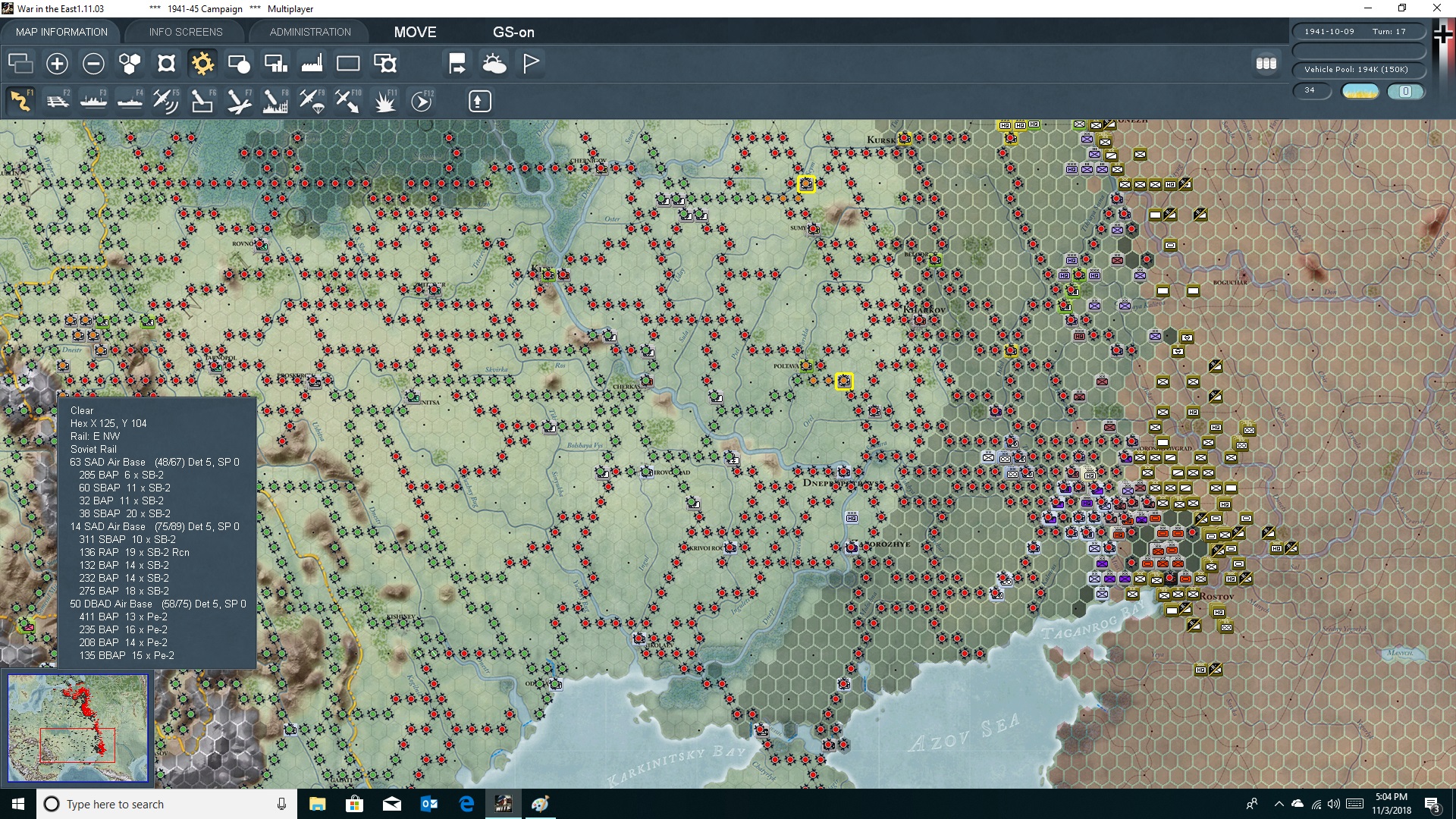Image resolution: width=1456 pixels, height=819 pixels.
Task: Click the four-cornered ring toolbar icon
Action: [x=166, y=63]
